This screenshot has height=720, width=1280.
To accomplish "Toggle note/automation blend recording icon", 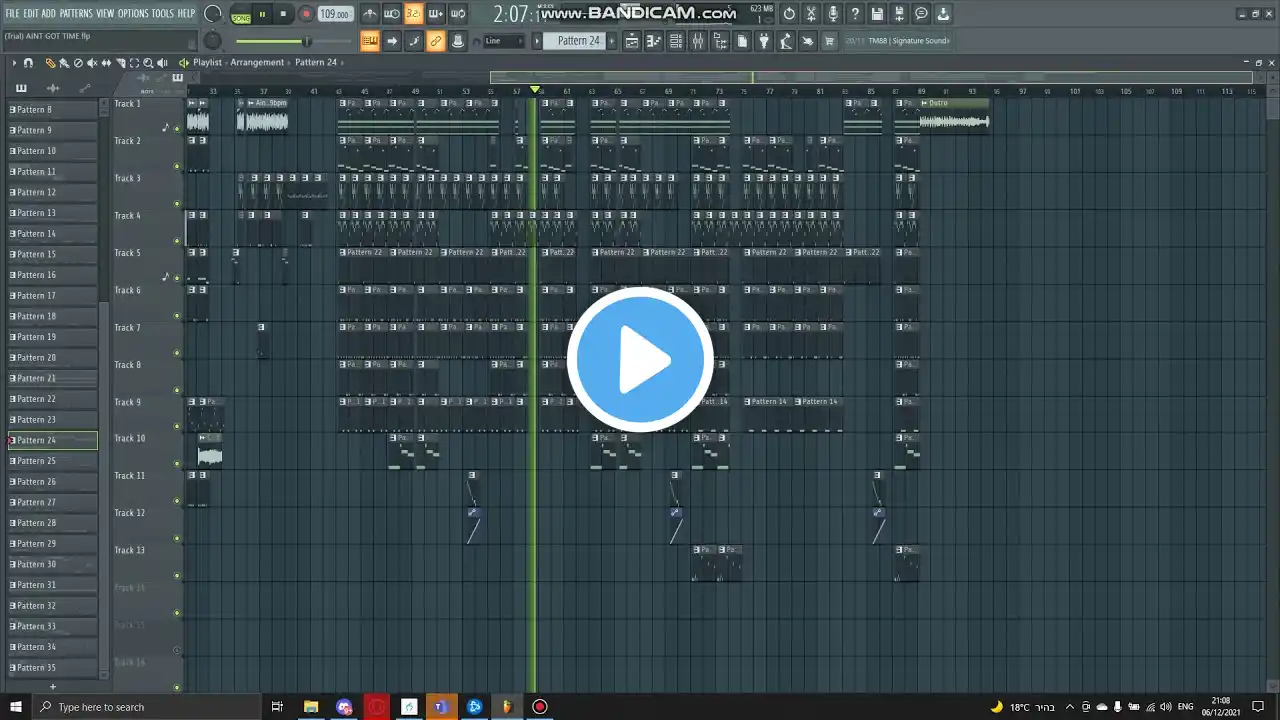I will (414, 41).
